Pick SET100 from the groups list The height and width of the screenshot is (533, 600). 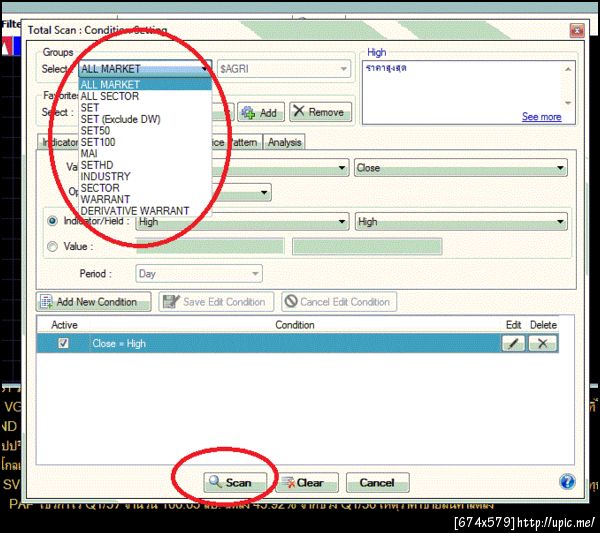[145, 142]
